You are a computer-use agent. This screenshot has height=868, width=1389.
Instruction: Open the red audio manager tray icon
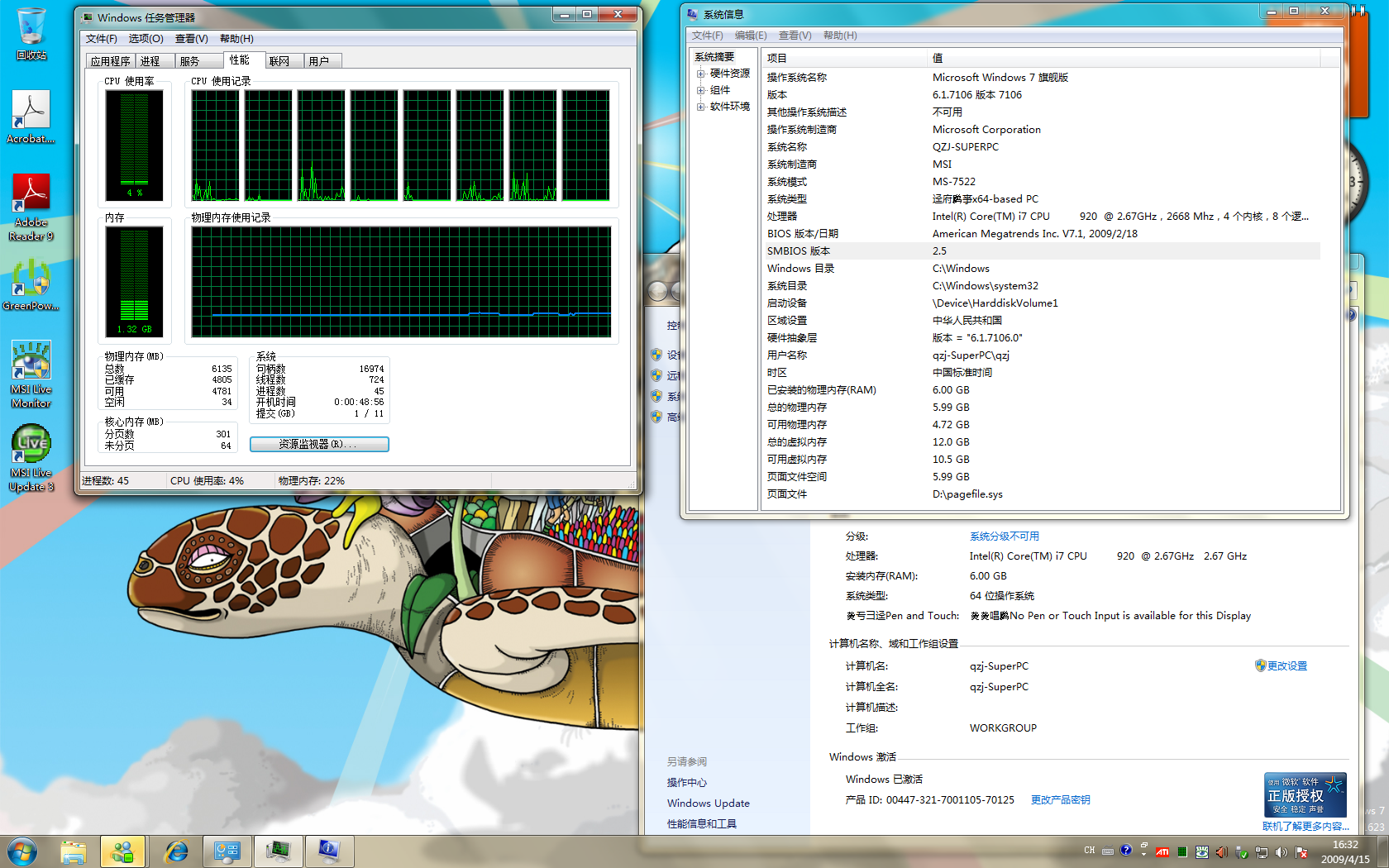coord(1222,852)
